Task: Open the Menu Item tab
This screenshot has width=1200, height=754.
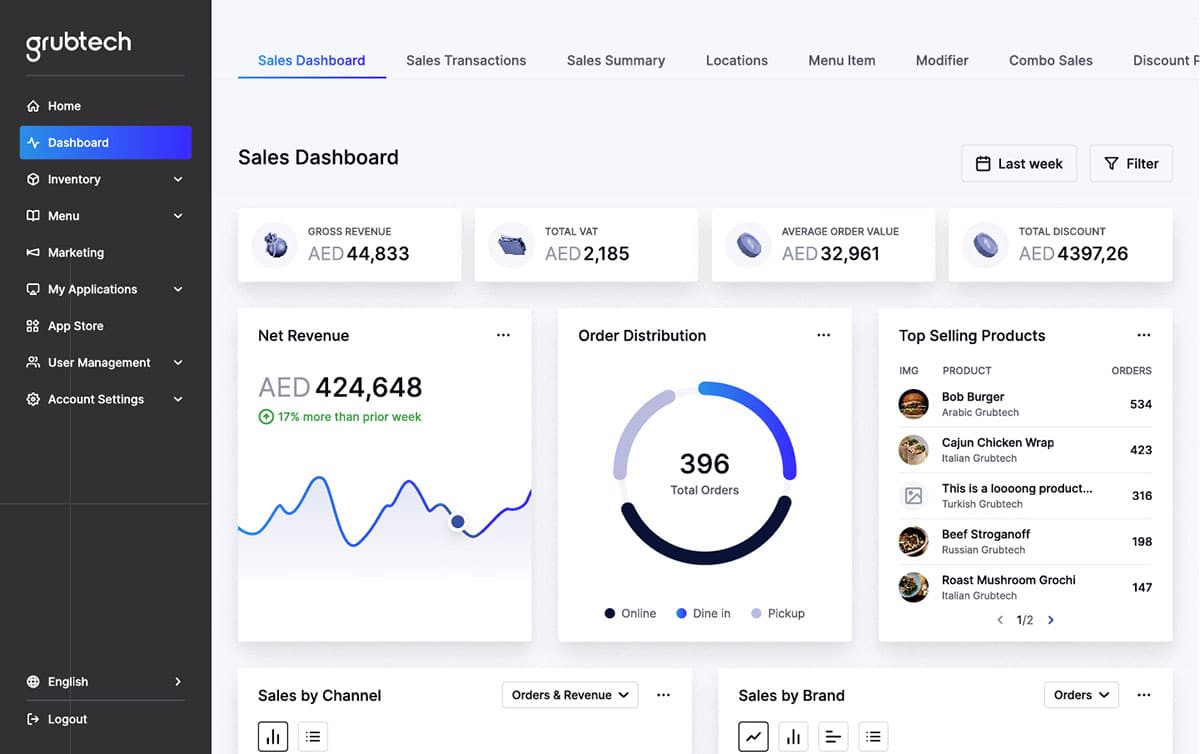Action: point(841,61)
